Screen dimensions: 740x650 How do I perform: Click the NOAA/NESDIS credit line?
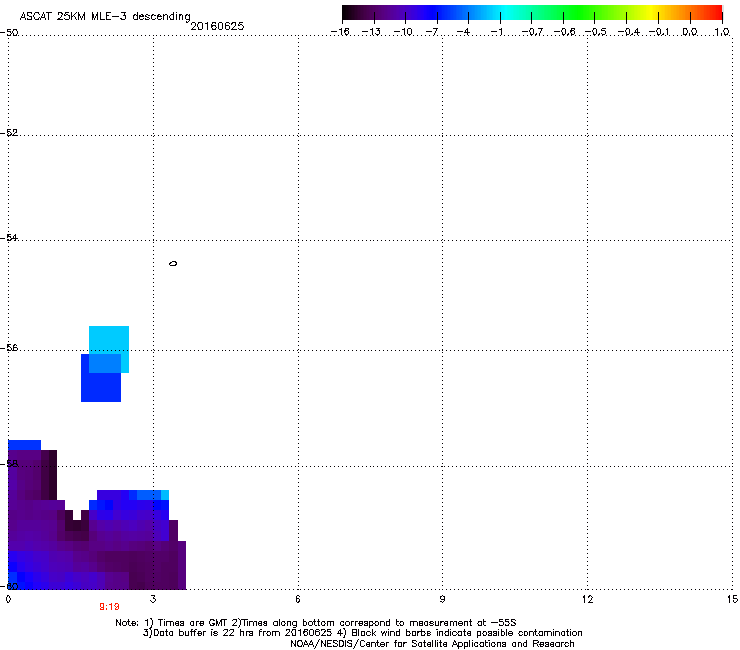click(x=432, y=644)
